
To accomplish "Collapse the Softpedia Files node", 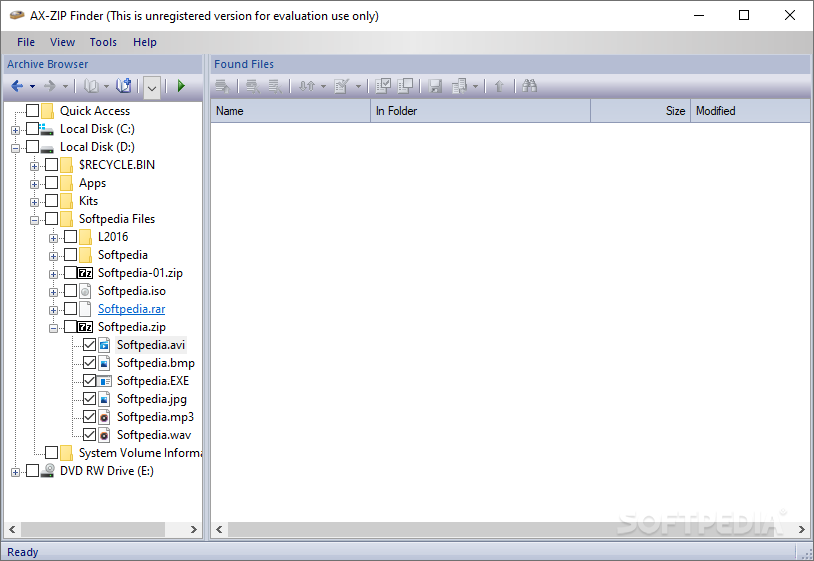I will tap(34, 221).
